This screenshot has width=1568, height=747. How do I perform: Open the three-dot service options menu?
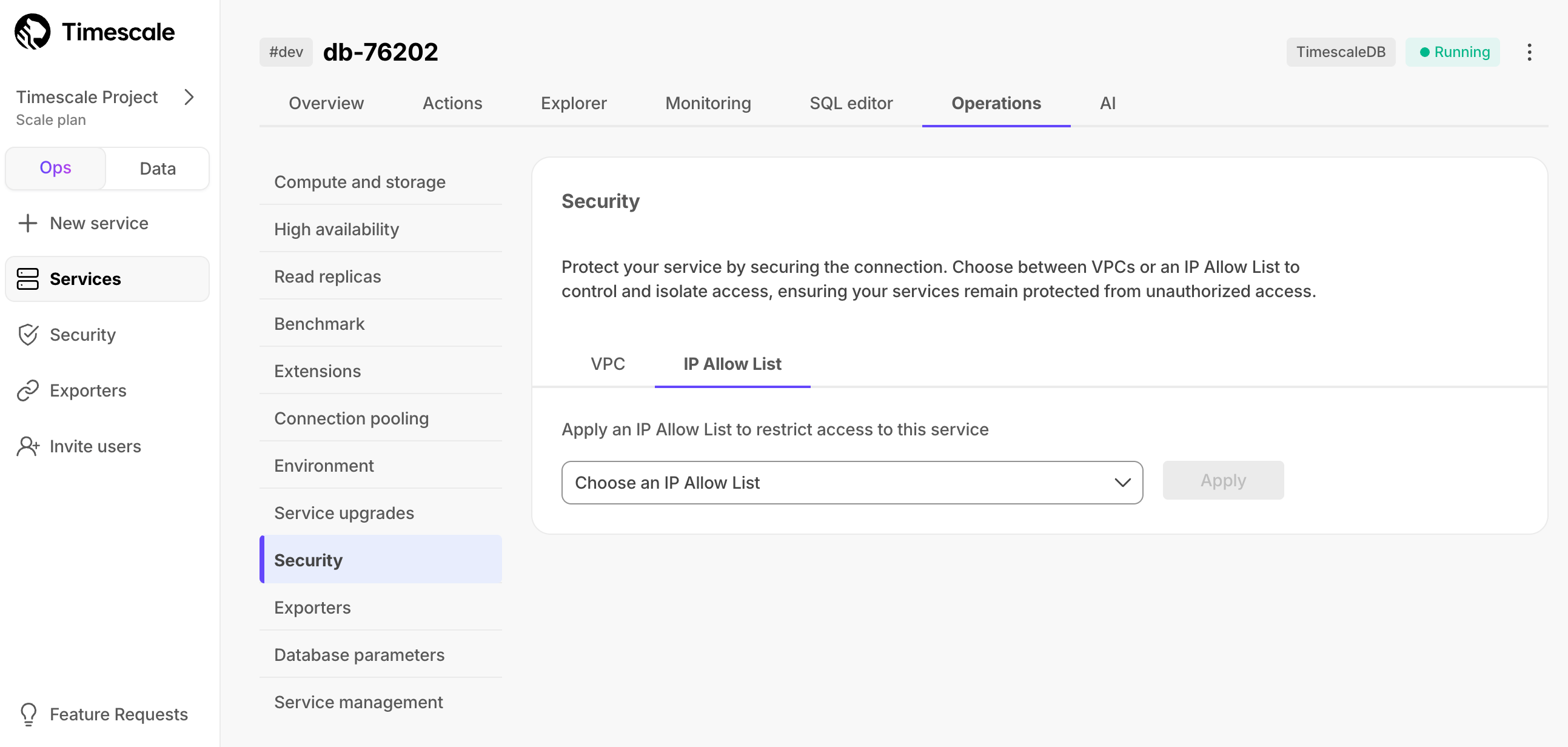click(x=1529, y=52)
